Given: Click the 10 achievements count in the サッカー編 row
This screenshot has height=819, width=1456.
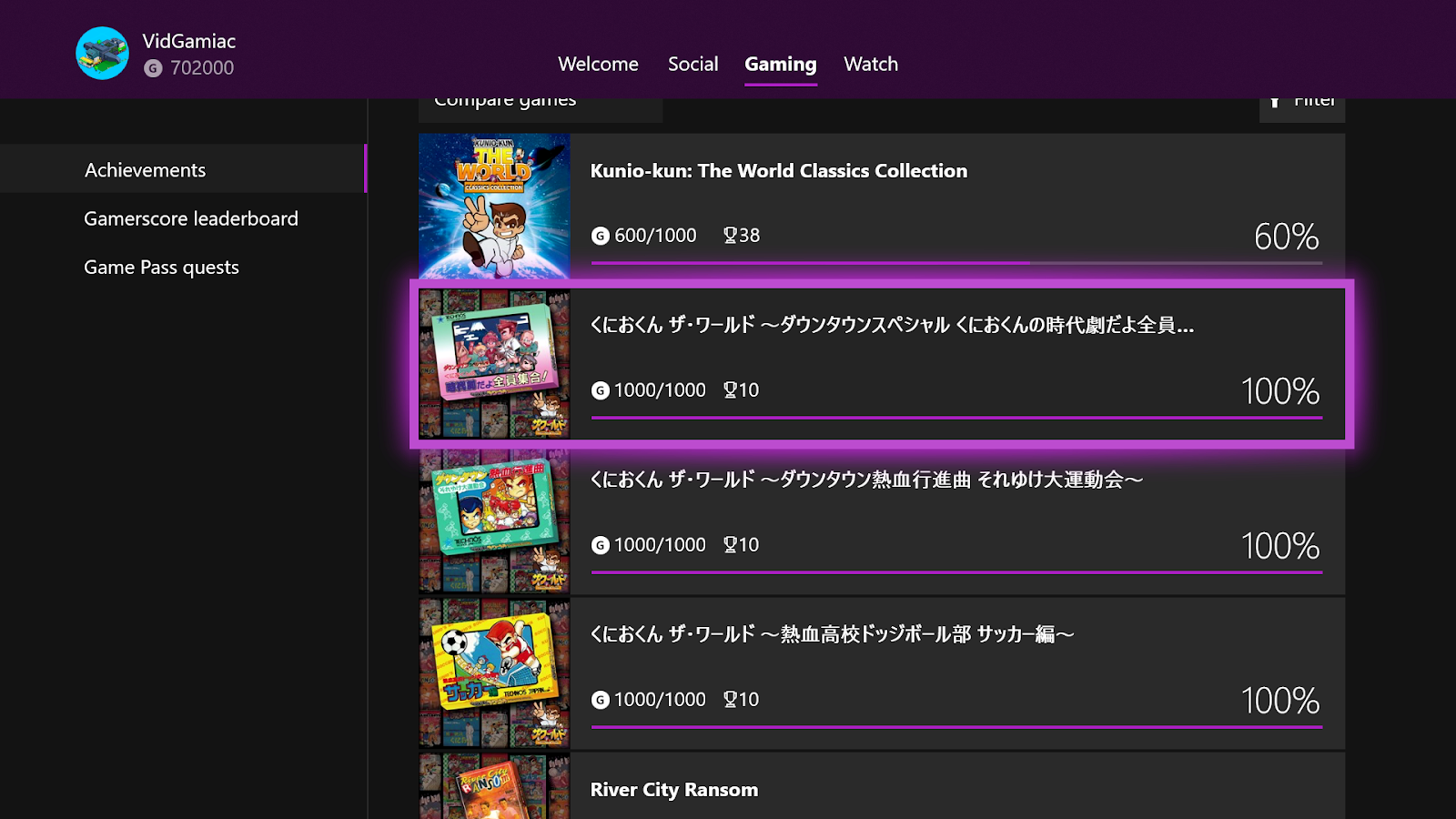Looking at the screenshot, I should click(x=748, y=700).
